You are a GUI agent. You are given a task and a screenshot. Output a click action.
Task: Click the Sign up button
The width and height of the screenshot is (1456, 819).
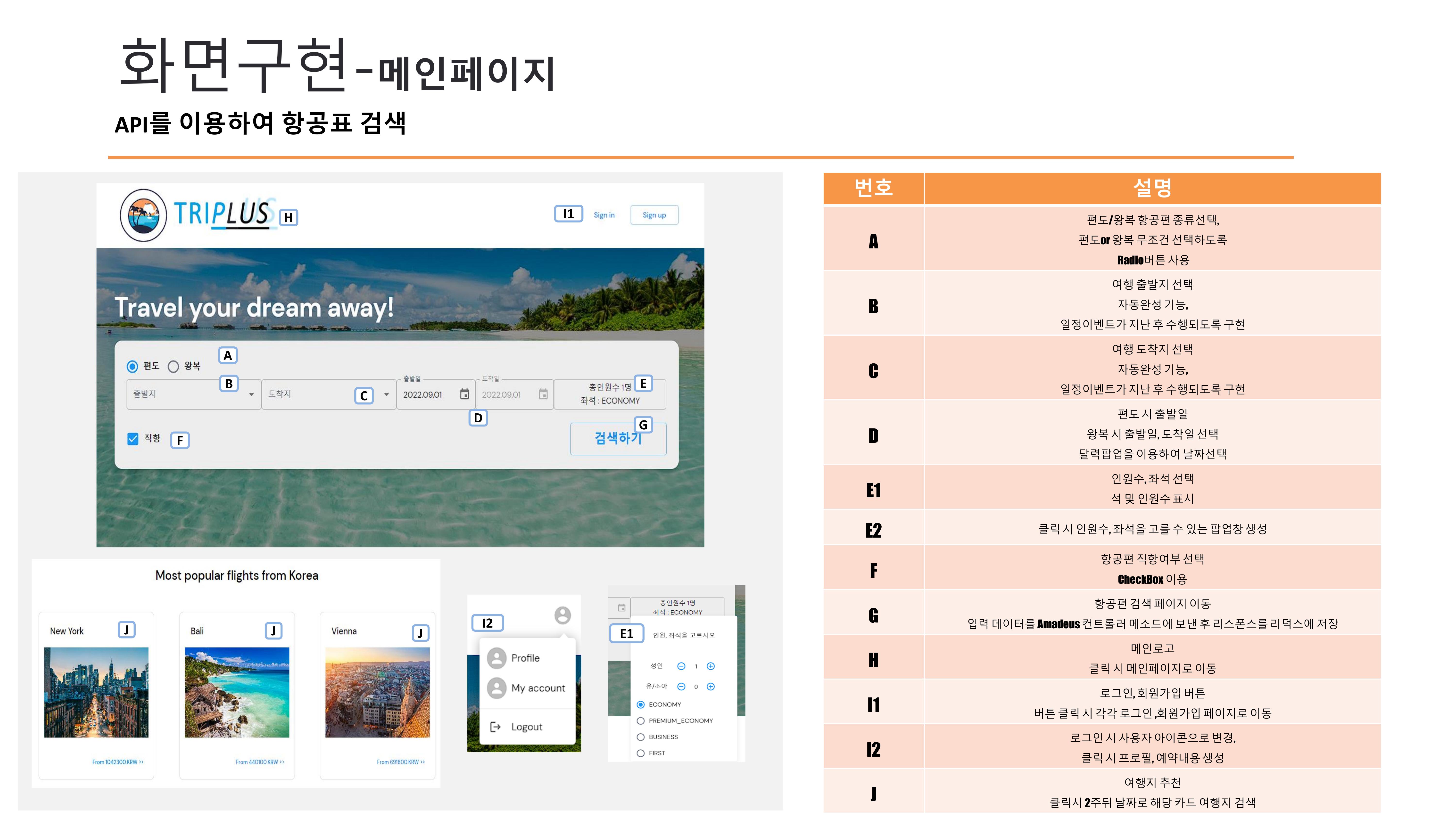[x=654, y=215]
